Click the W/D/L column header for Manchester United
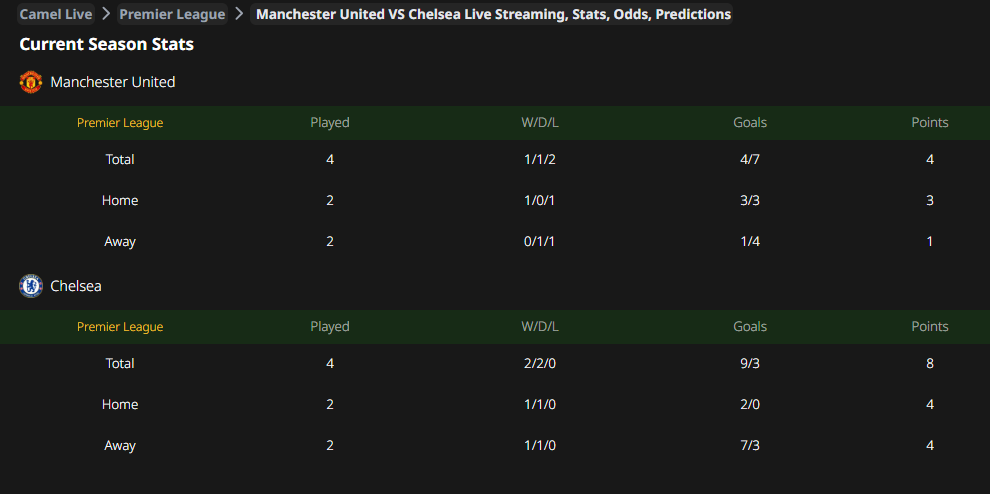 pyautogui.click(x=540, y=123)
